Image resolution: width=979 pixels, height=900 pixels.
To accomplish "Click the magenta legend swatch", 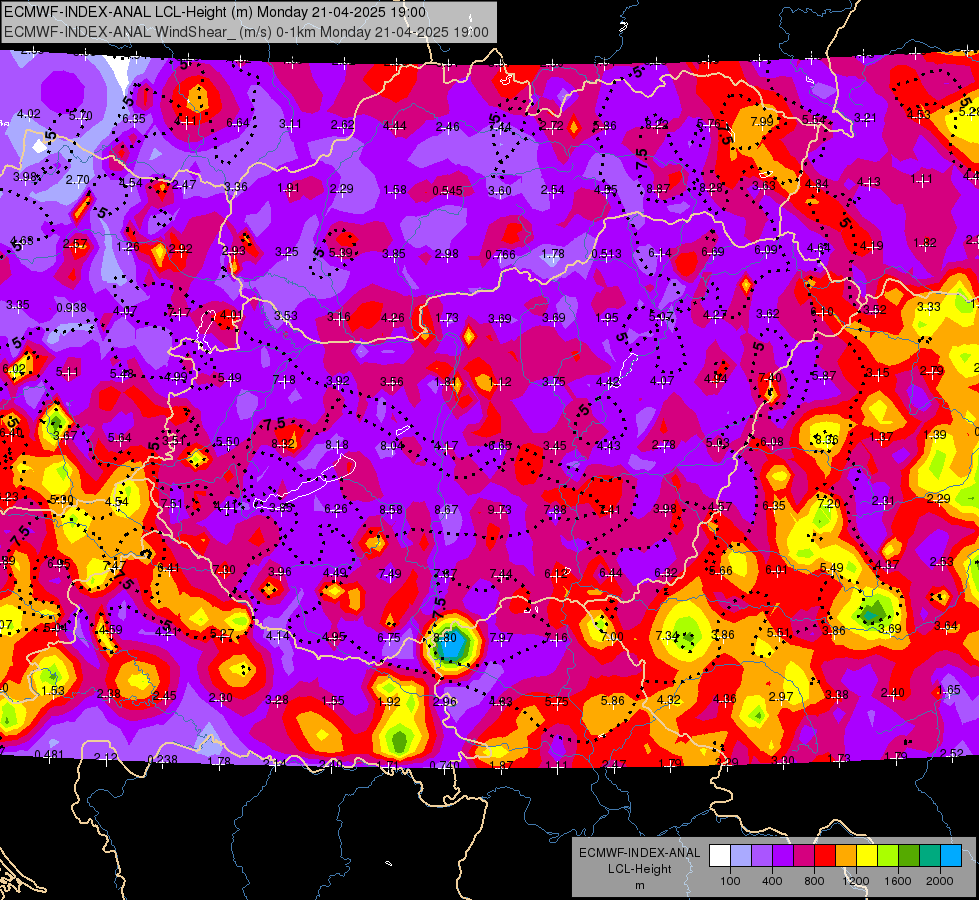I will pos(804,856).
